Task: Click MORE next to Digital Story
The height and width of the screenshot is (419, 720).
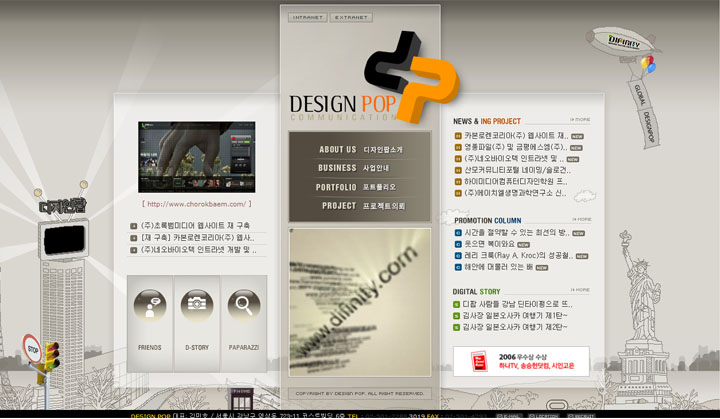Action: pyautogui.click(x=580, y=290)
